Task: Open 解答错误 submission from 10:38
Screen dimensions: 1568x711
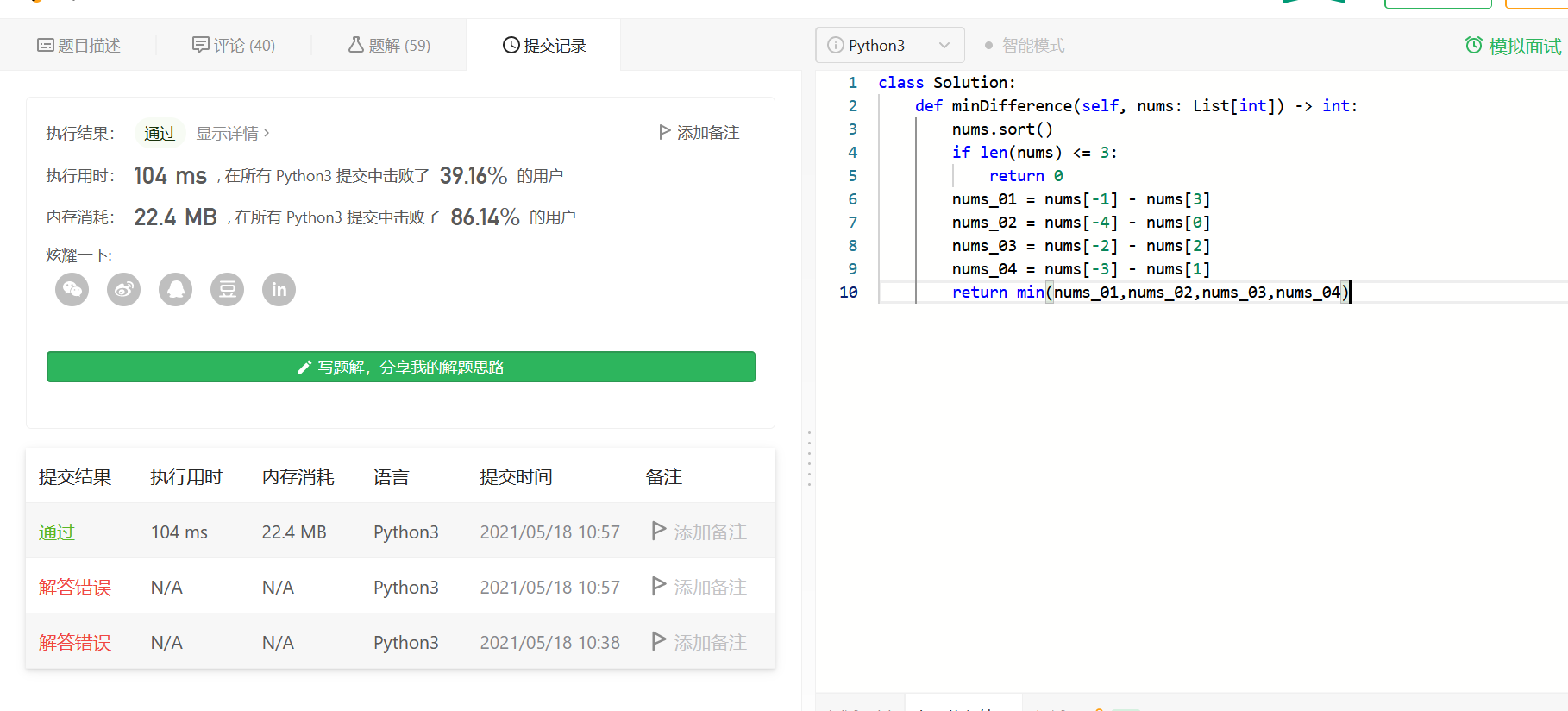Action: coord(75,642)
